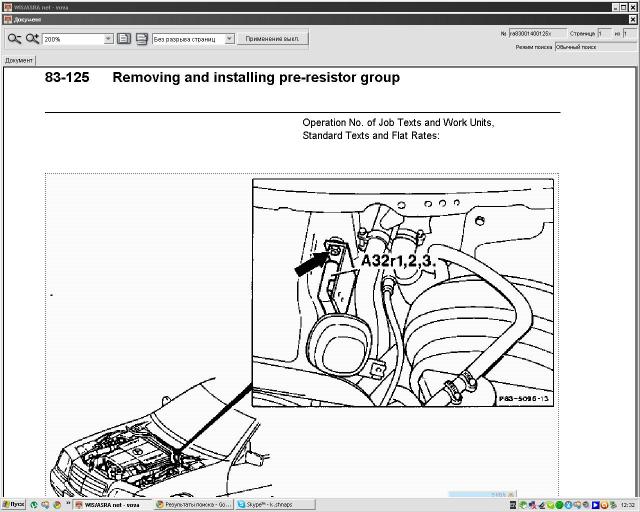Click the current page number field
This screenshot has height=512, width=640.
(603, 33)
